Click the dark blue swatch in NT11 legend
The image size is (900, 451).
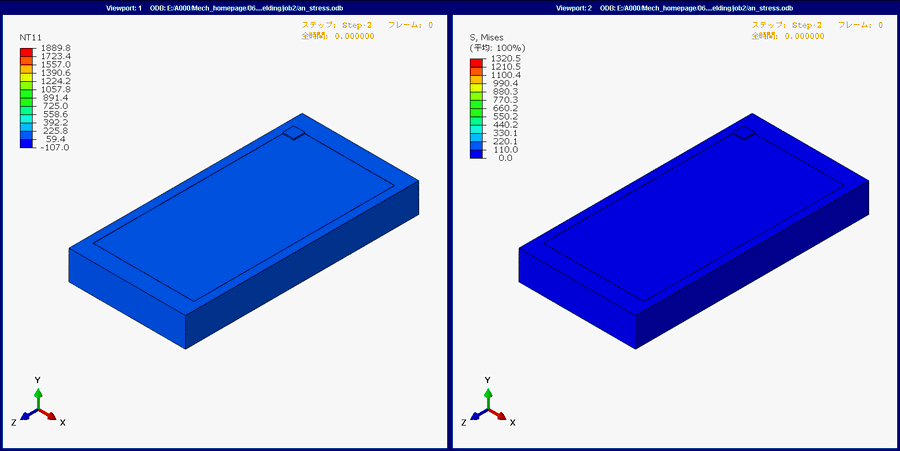coord(25,143)
